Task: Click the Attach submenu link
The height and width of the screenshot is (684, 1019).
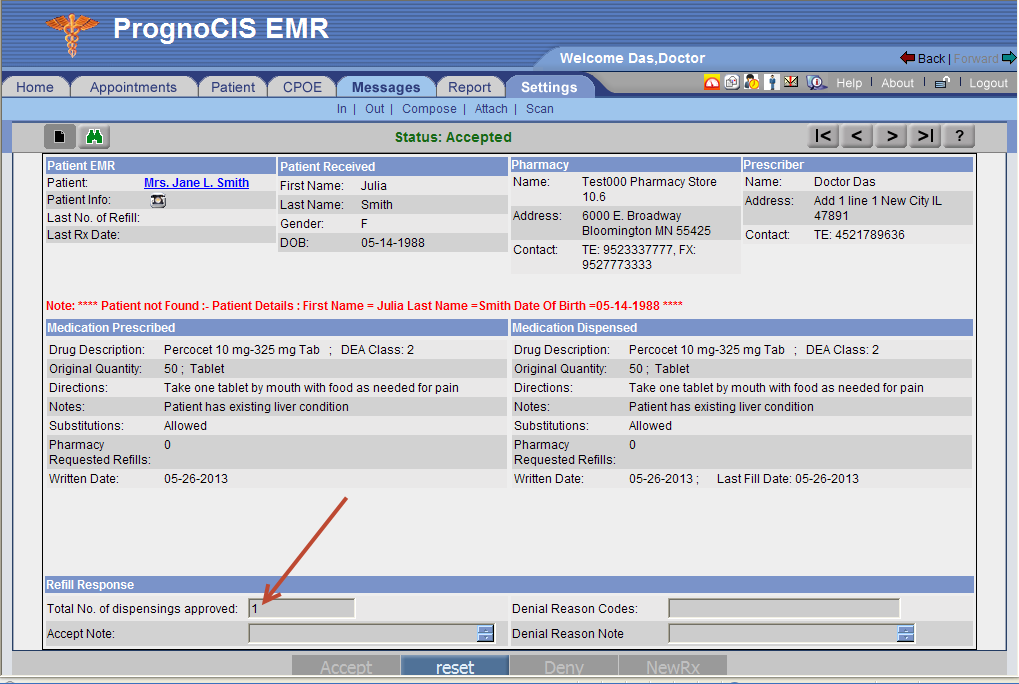Action: pyautogui.click(x=491, y=108)
